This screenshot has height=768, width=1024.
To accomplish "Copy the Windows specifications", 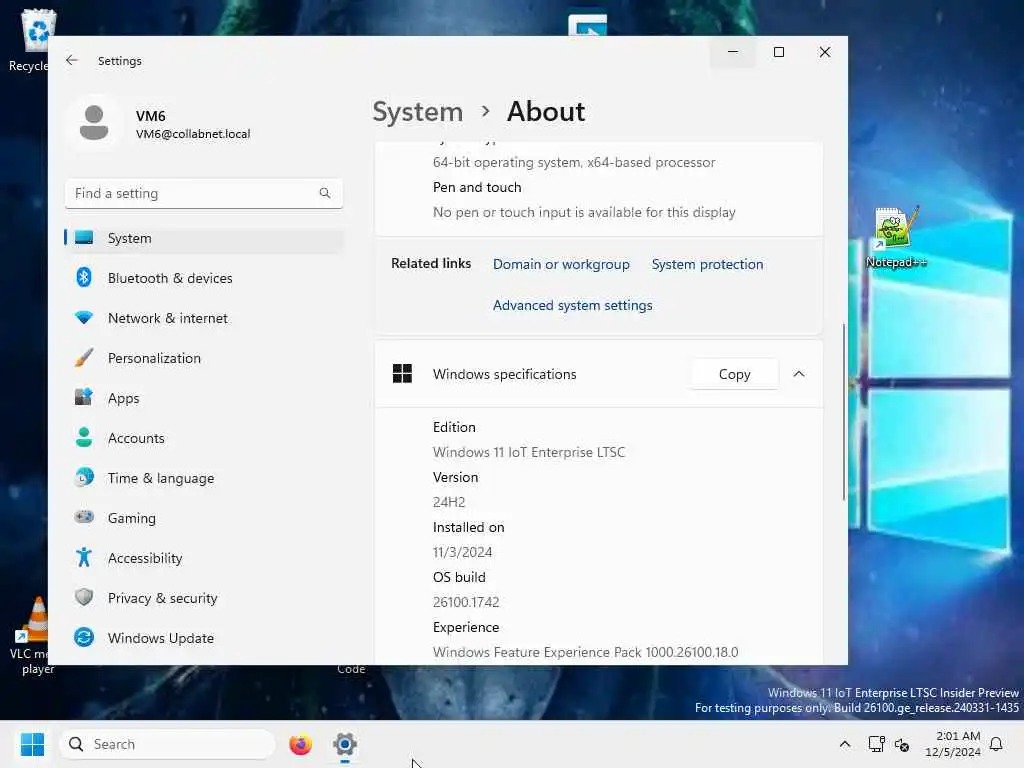I will pyautogui.click(x=734, y=374).
